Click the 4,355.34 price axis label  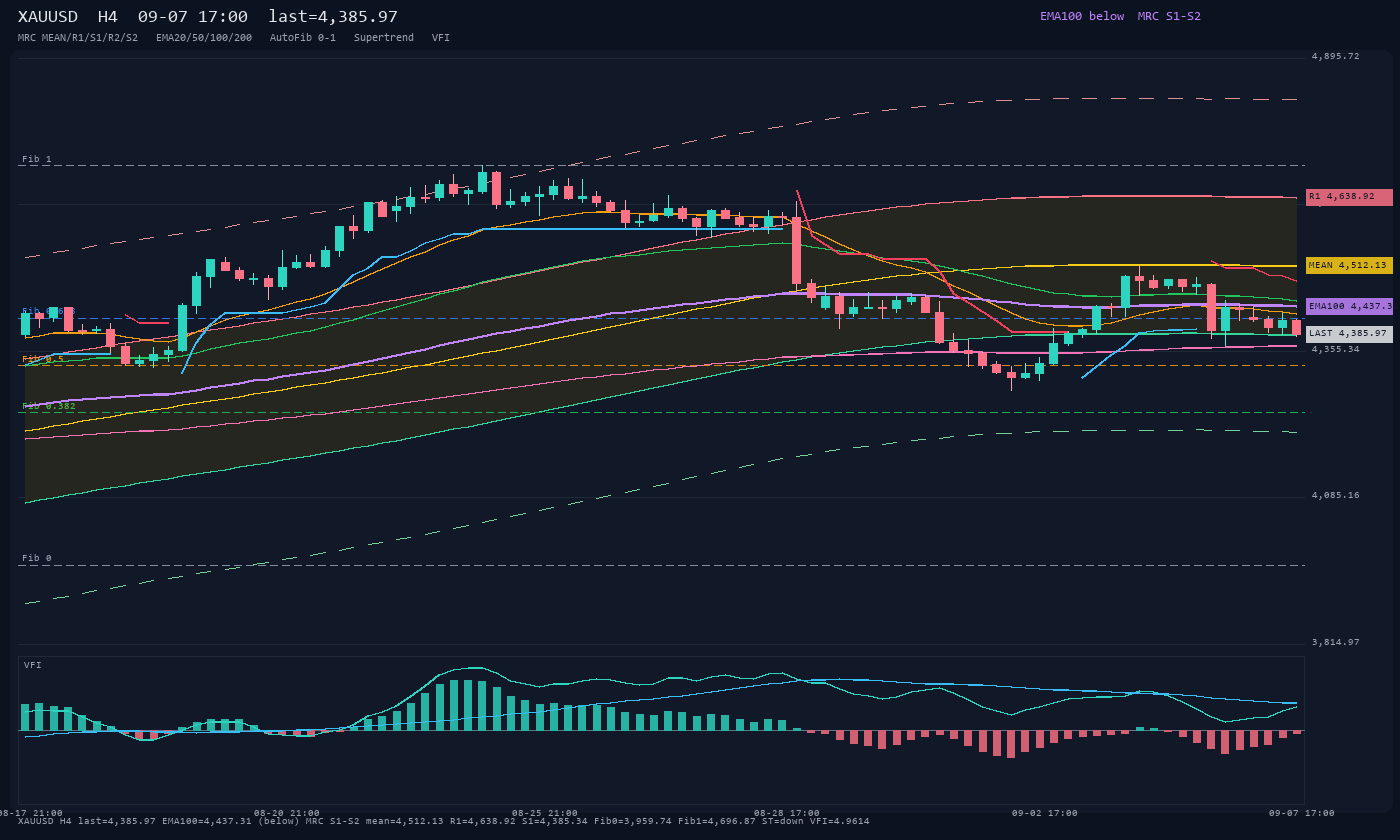click(x=1336, y=349)
